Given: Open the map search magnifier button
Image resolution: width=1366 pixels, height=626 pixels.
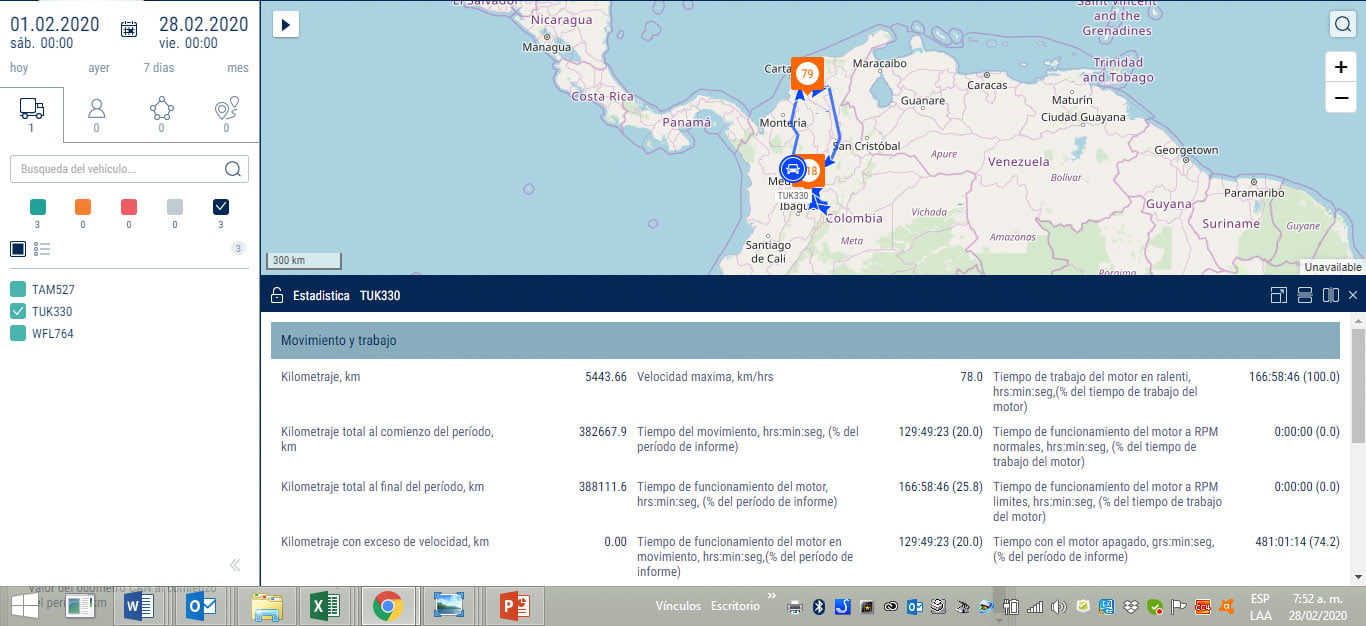Looking at the screenshot, I should pyautogui.click(x=1341, y=24).
